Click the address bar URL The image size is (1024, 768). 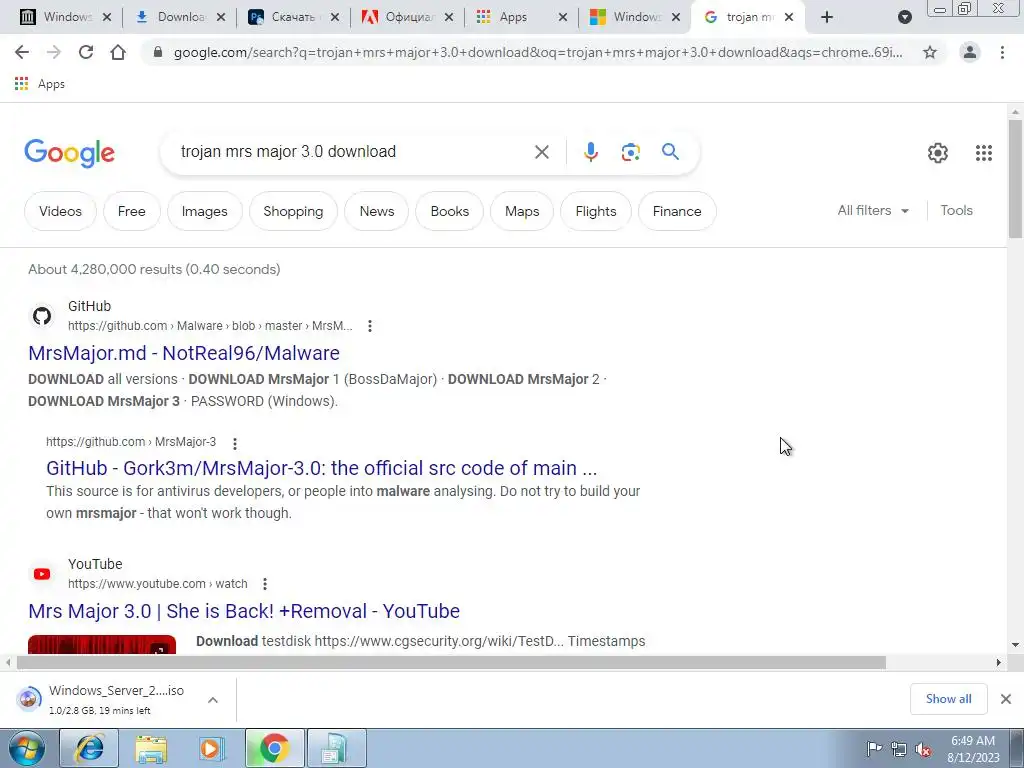coord(537,52)
